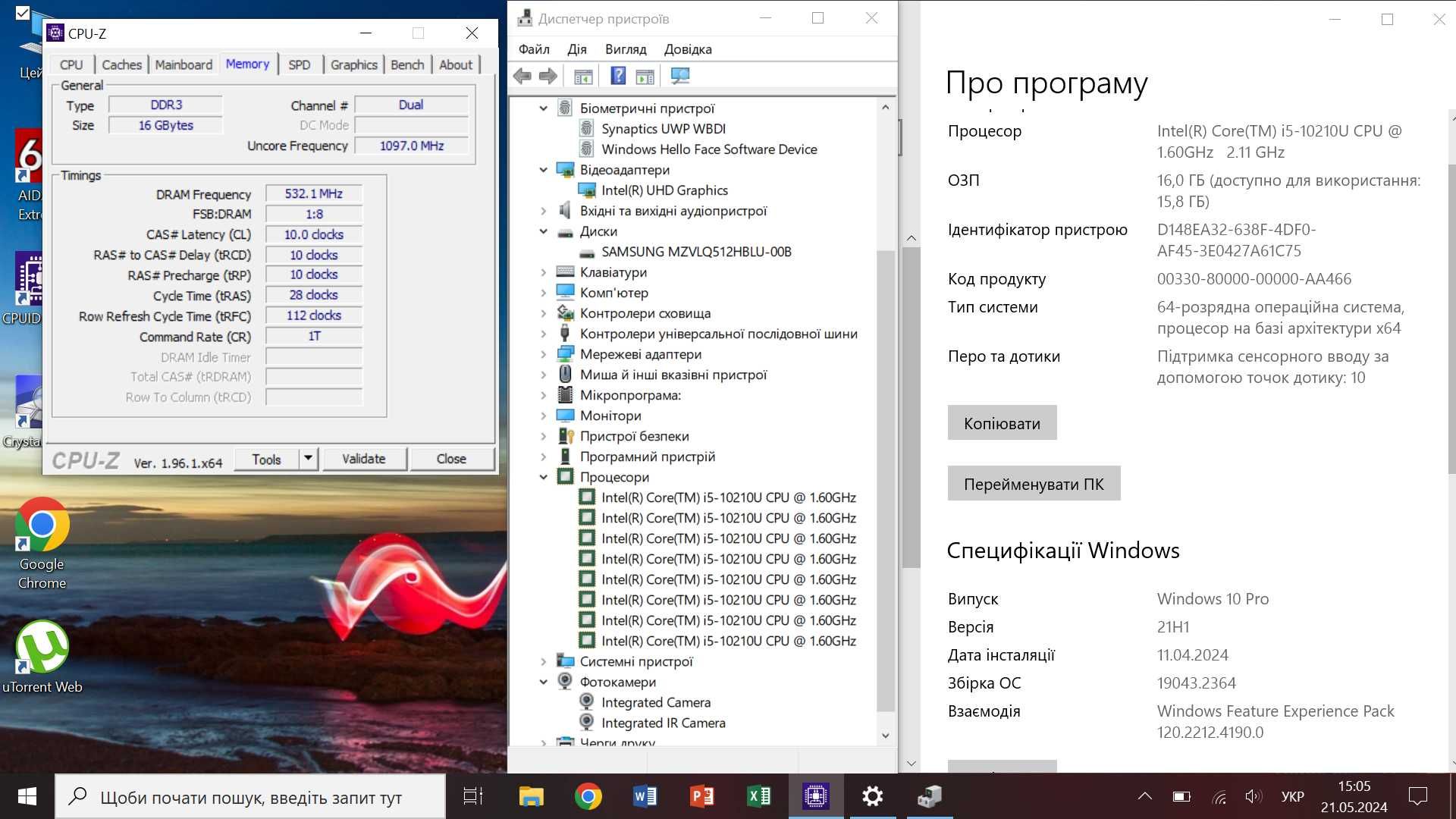This screenshot has width=1456, height=819.
Task: Switch to the CPU tab in CPU-Z
Action: (x=71, y=65)
